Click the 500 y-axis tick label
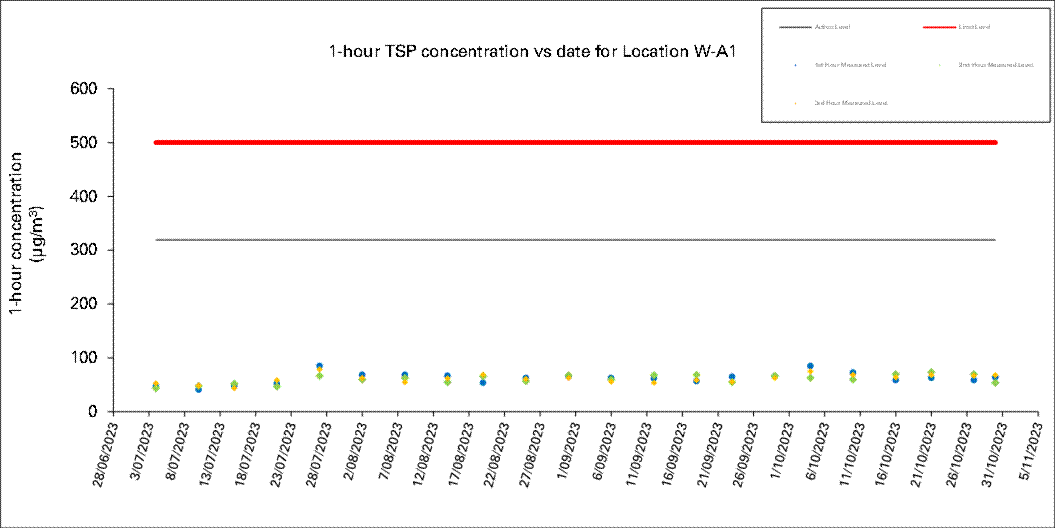Screen dimensions: 1056x529 83,143
